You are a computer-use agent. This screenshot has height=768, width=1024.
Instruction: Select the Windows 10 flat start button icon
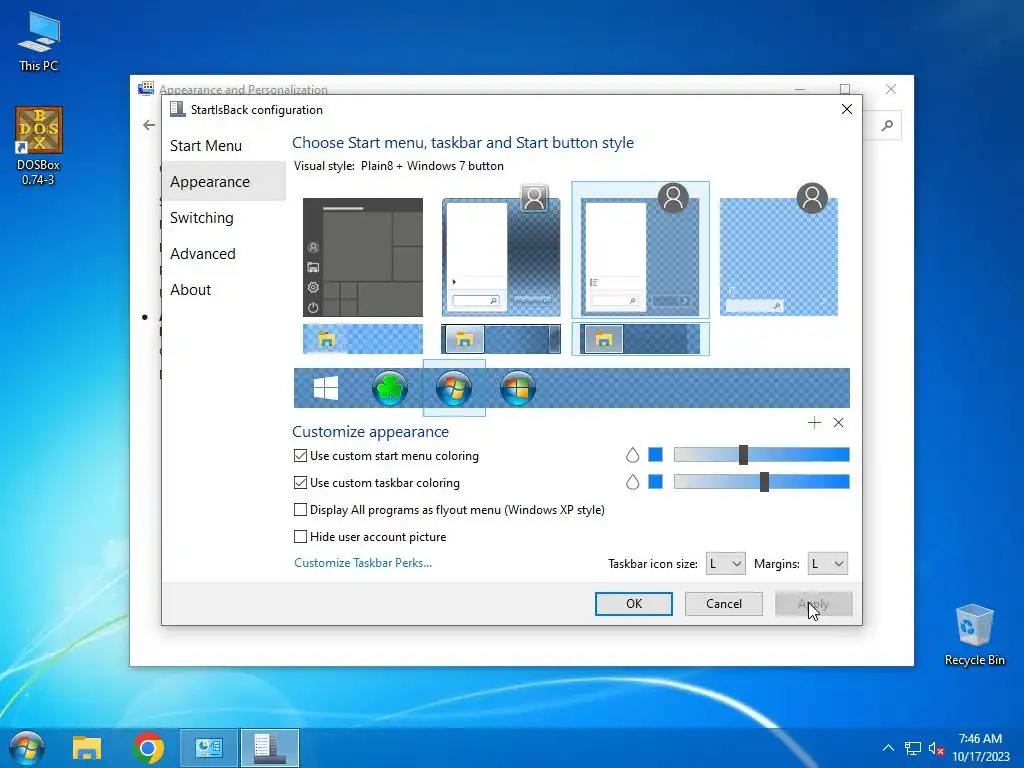[x=325, y=388]
